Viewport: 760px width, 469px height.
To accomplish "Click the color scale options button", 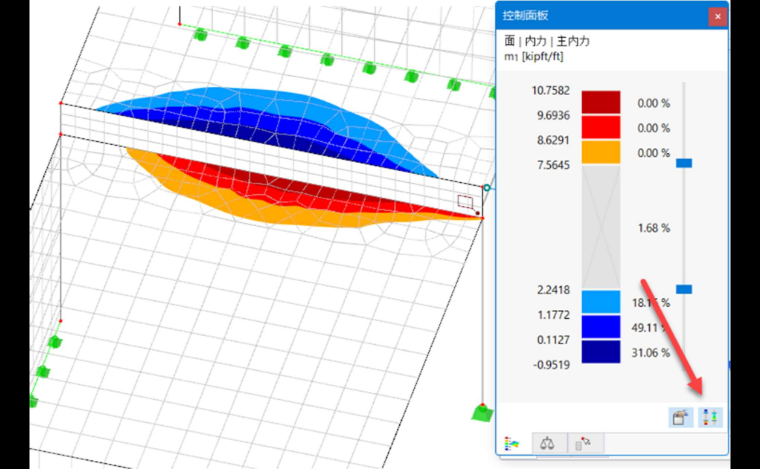I will click(710, 417).
